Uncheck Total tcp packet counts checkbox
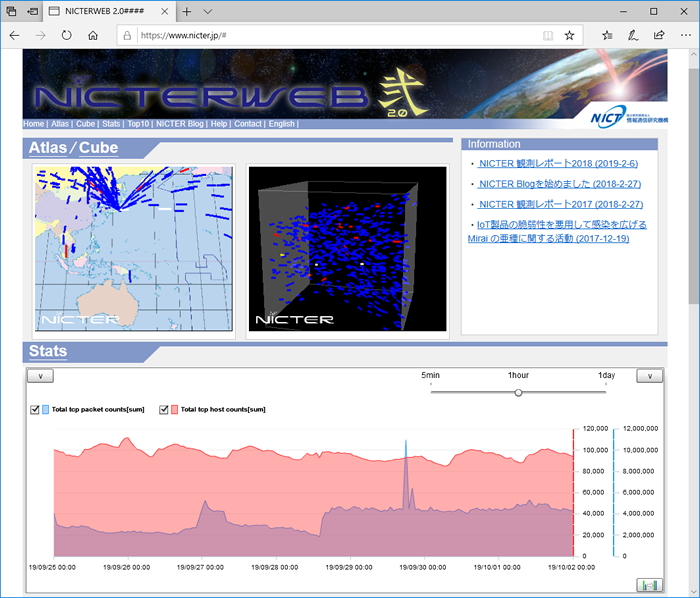Image resolution: width=700 pixels, height=598 pixels. (x=36, y=409)
